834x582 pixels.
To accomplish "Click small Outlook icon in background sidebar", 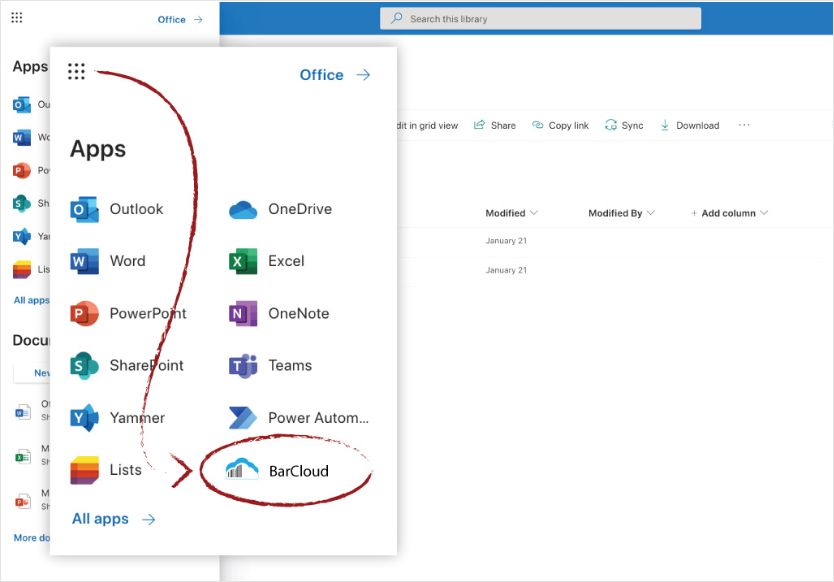I will click(21, 104).
